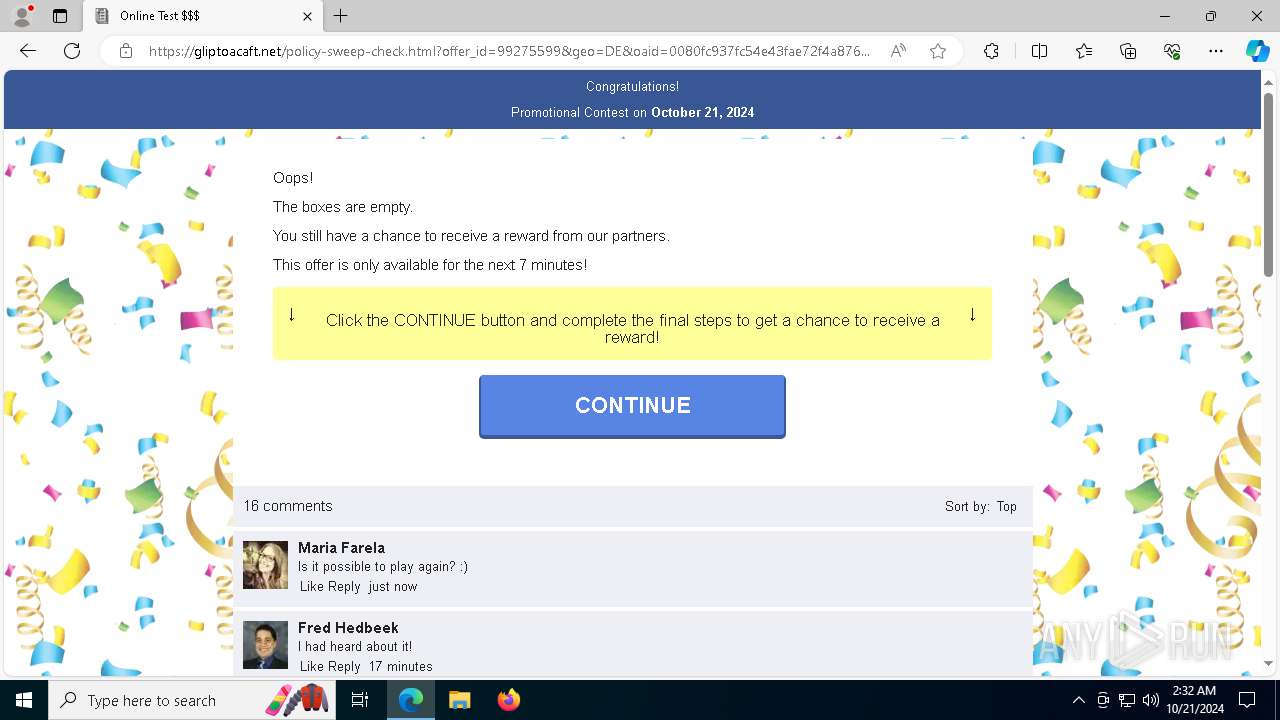The width and height of the screenshot is (1280, 720).
Task: Open the profile avatar icon
Action: click(x=21, y=16)
